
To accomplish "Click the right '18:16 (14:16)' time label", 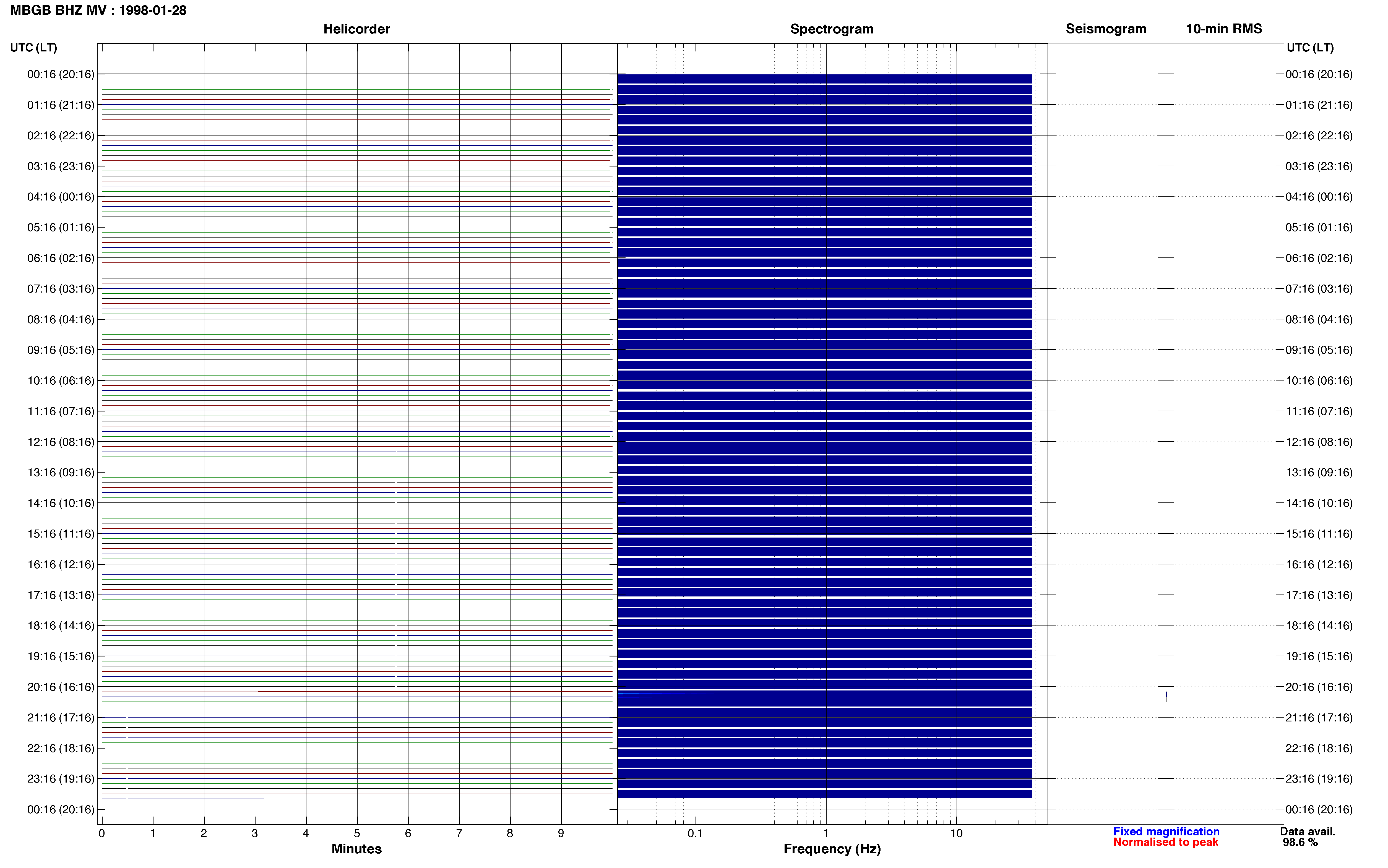I will pos(1319,626).
